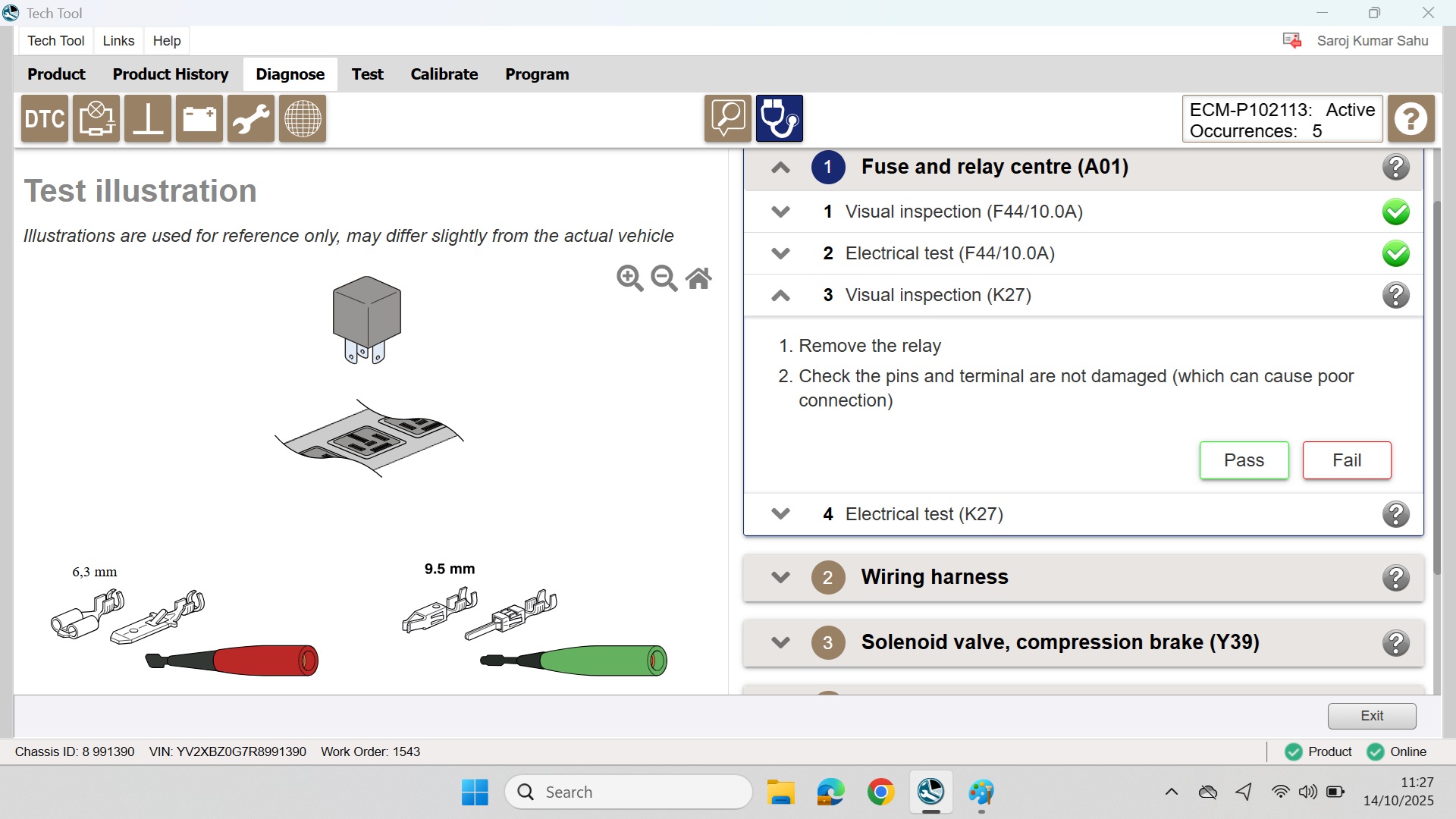The width and height of the screenshot is (1456, 819).
Task: Zoom out of the test illustration
Action: pyautogui.click(x=664, y=278)
